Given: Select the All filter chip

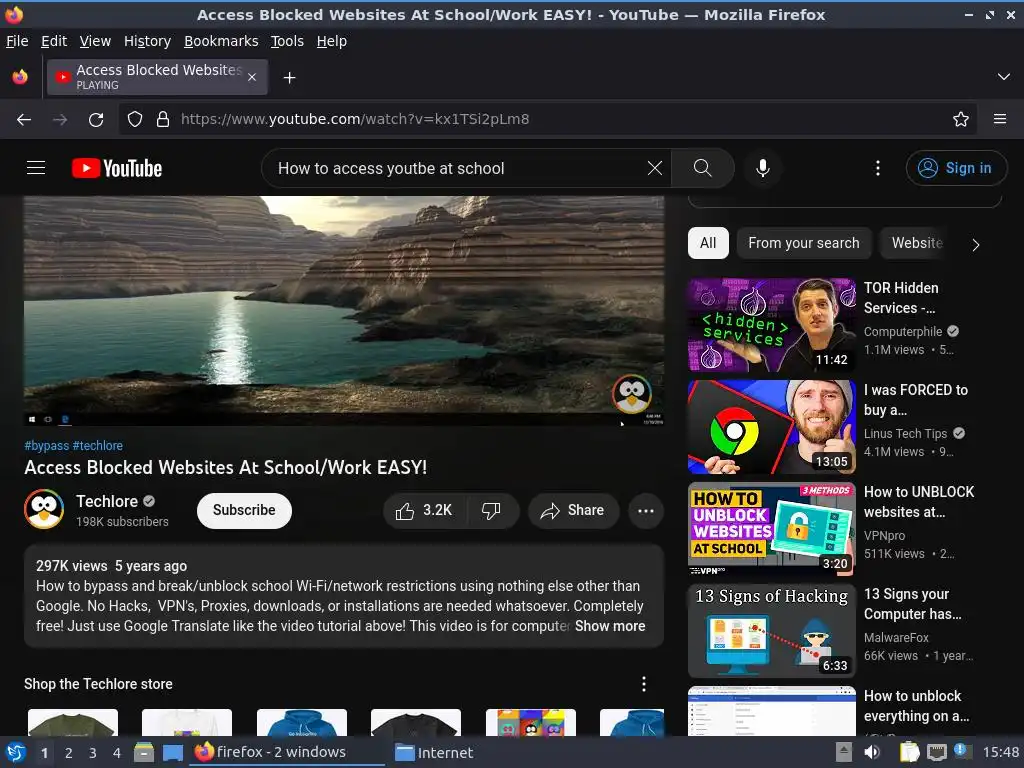Looking at the screenshot, I should pos(708,243).
